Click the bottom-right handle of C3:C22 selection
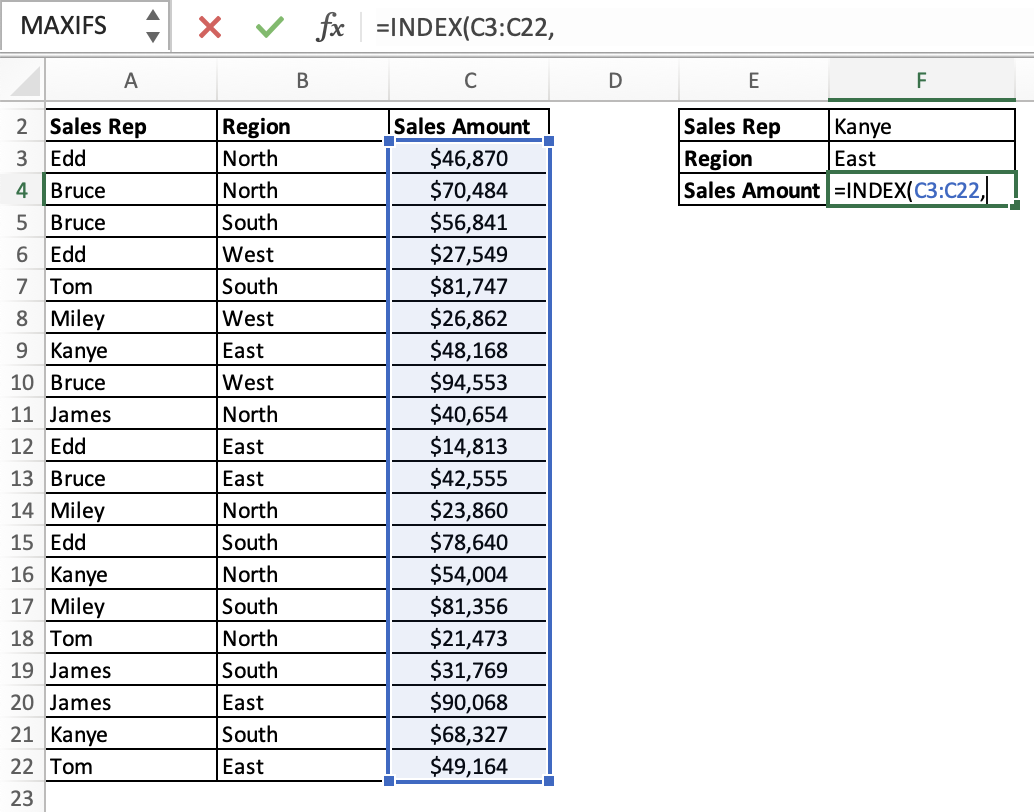This screenshot has height=812, width=1034. pos(549,781)
